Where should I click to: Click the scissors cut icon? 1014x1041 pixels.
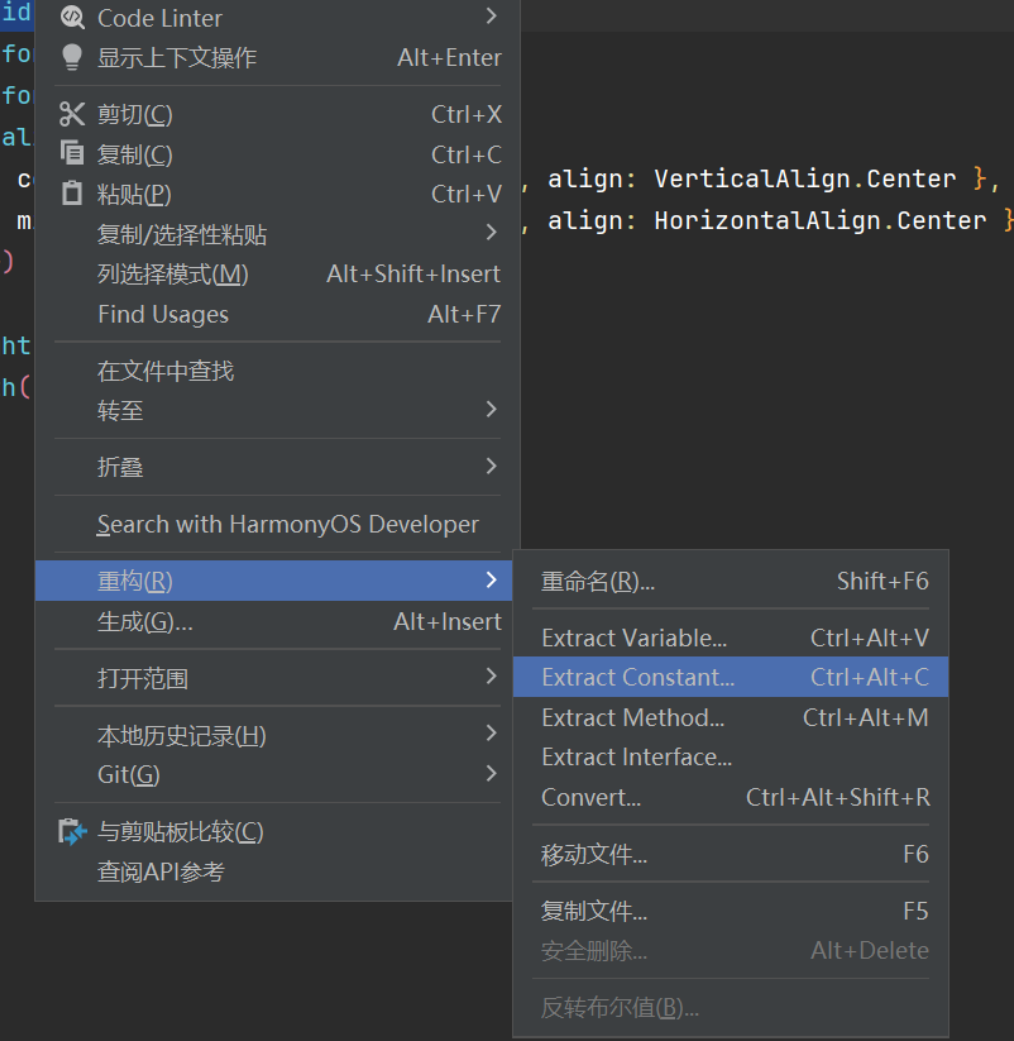[x=72, y=115]
